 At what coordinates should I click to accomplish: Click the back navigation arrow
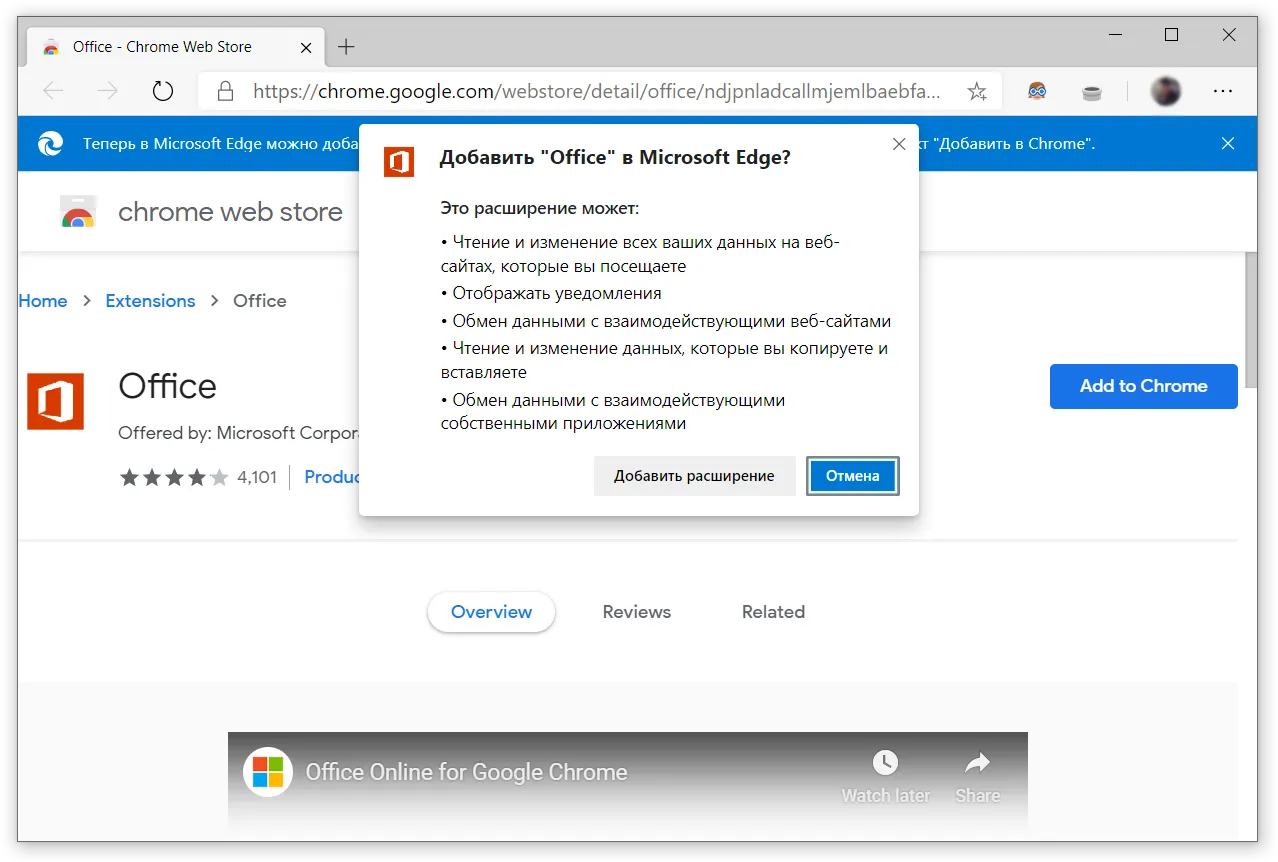pyautogui.click(x=53, y=92)
